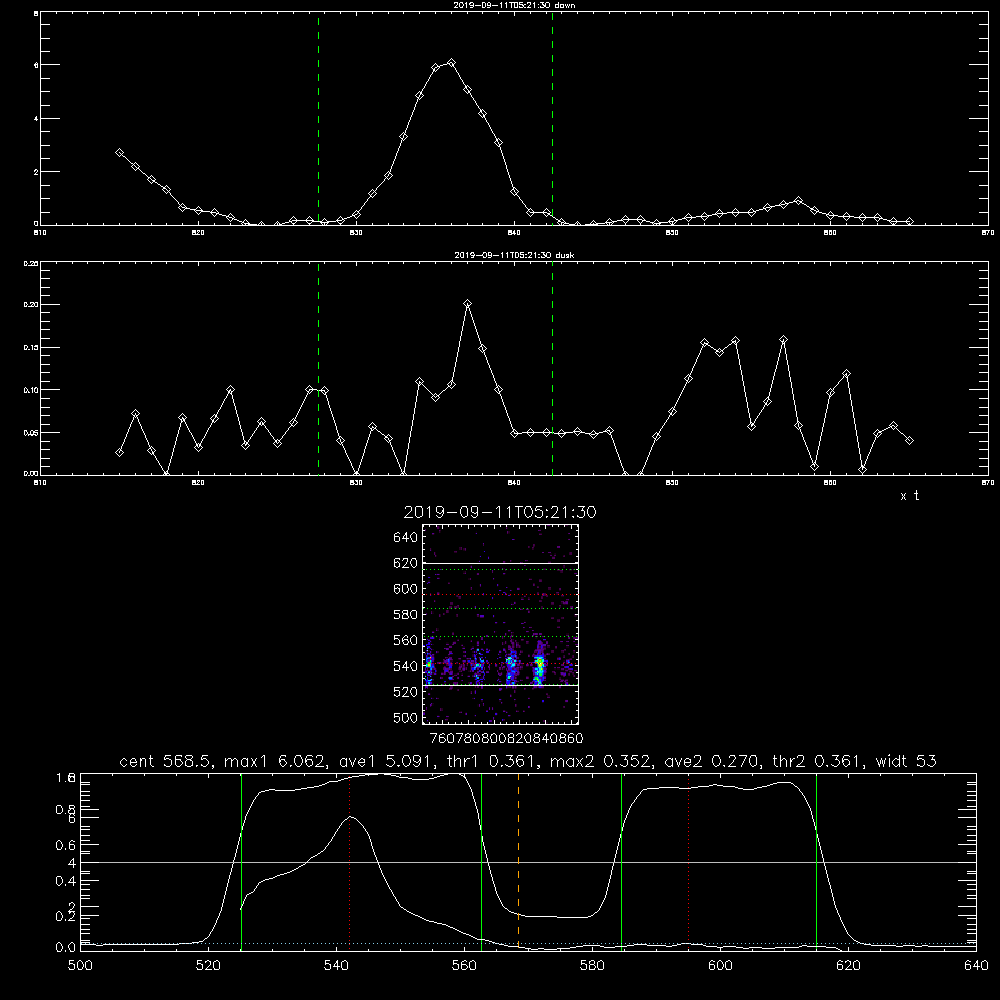Click 'thr2 0.361' in the statistics line
The height and width of the screenshot is (1000, 1000).
click(820, 761)
